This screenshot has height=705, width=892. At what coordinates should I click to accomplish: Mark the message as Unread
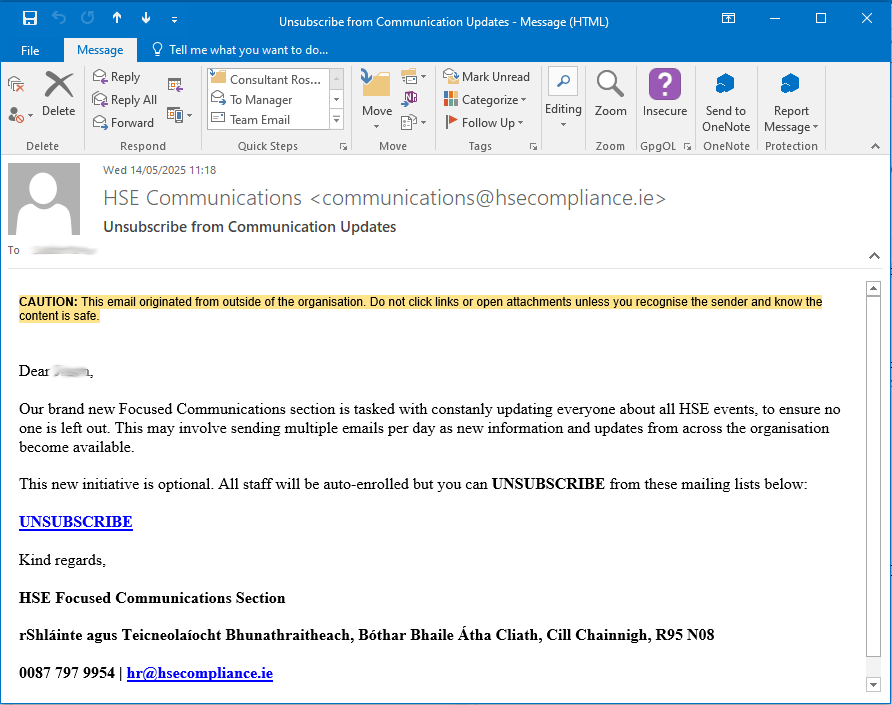pyautogui.click(x=486, y=76)
